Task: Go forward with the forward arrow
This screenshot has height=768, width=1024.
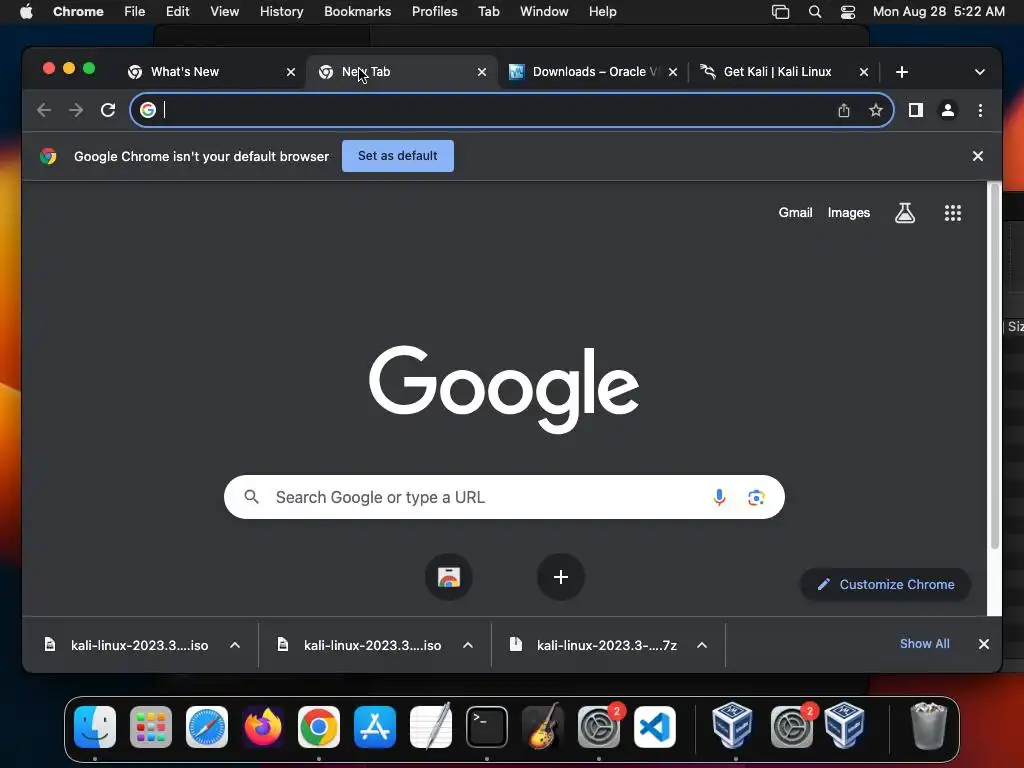Action: click(76, 110)
